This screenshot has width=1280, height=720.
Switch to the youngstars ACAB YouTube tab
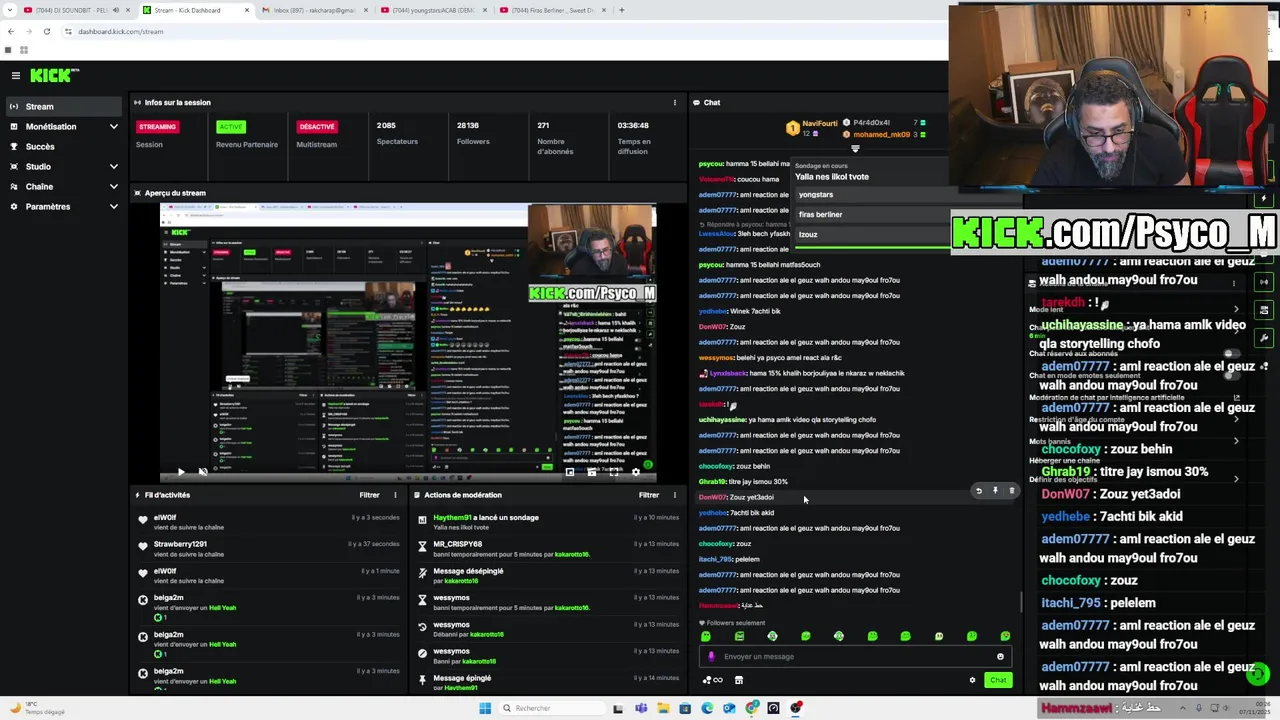click(x=433, y=10)
